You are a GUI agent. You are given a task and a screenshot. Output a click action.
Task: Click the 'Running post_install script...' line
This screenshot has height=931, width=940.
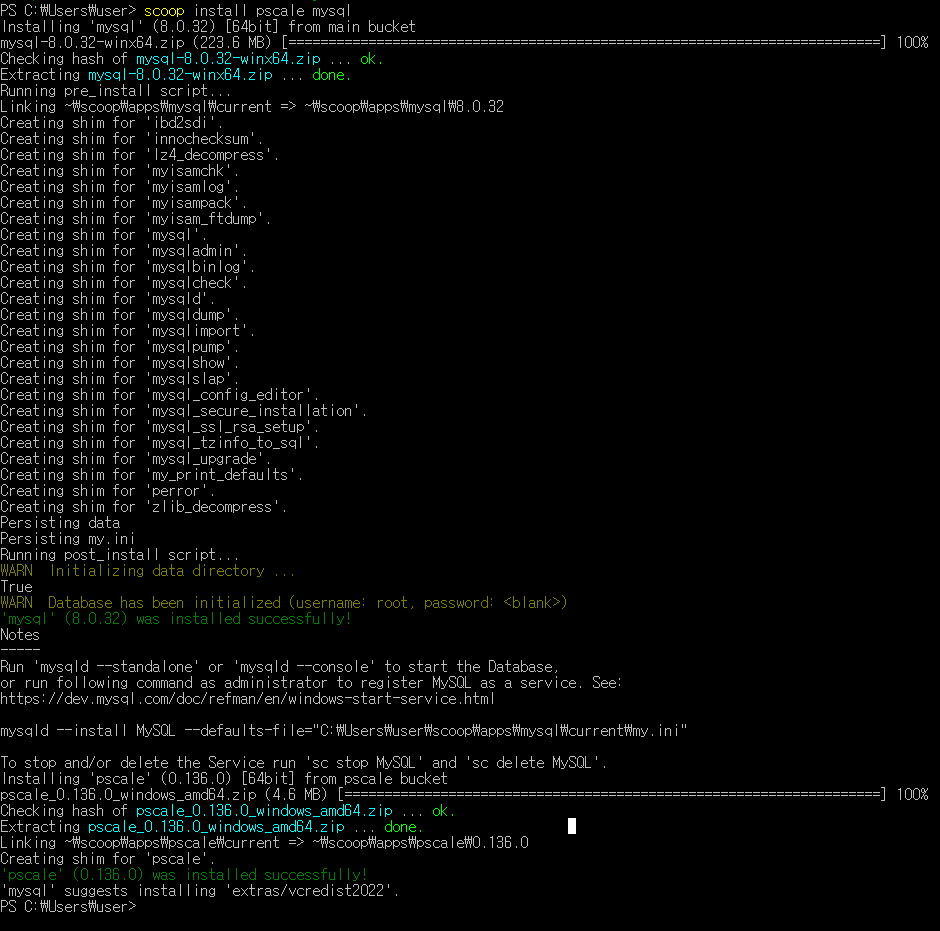click(119, 555)
